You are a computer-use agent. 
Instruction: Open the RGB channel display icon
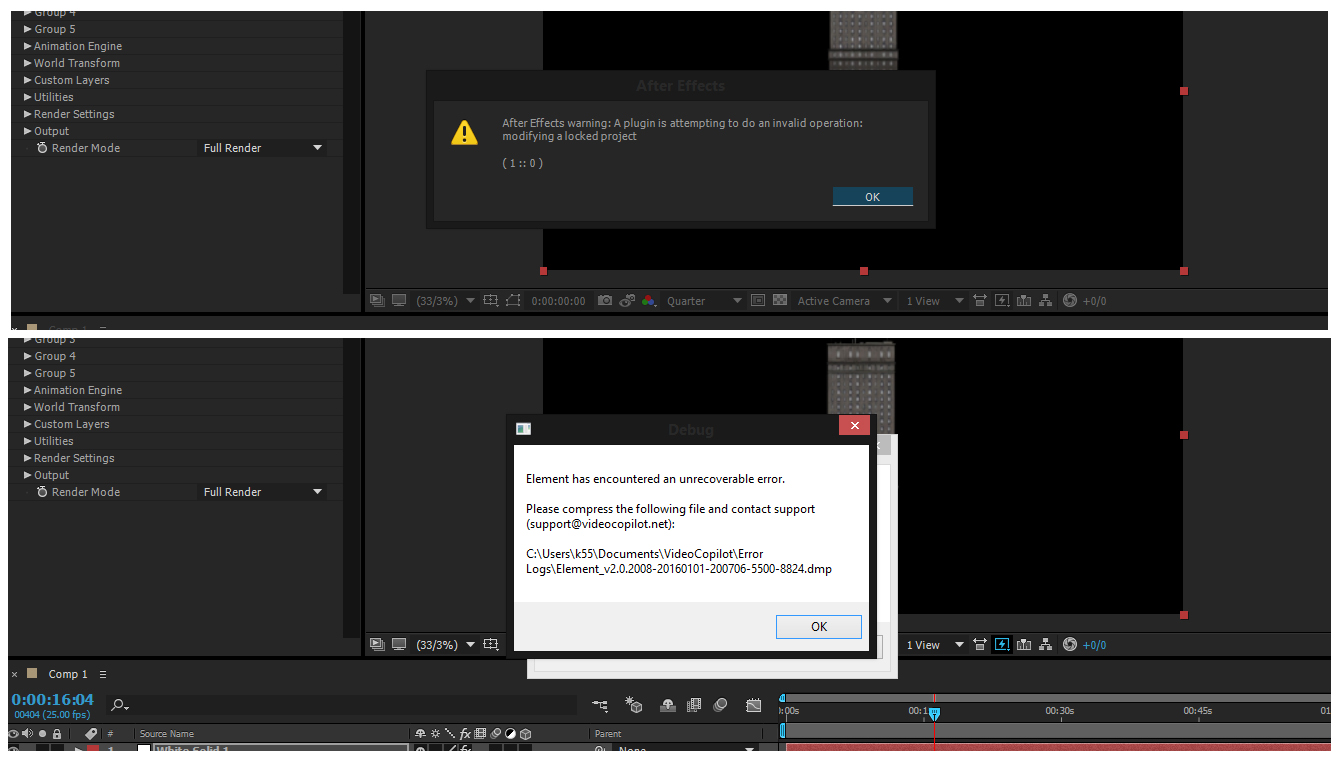(649, 300)
